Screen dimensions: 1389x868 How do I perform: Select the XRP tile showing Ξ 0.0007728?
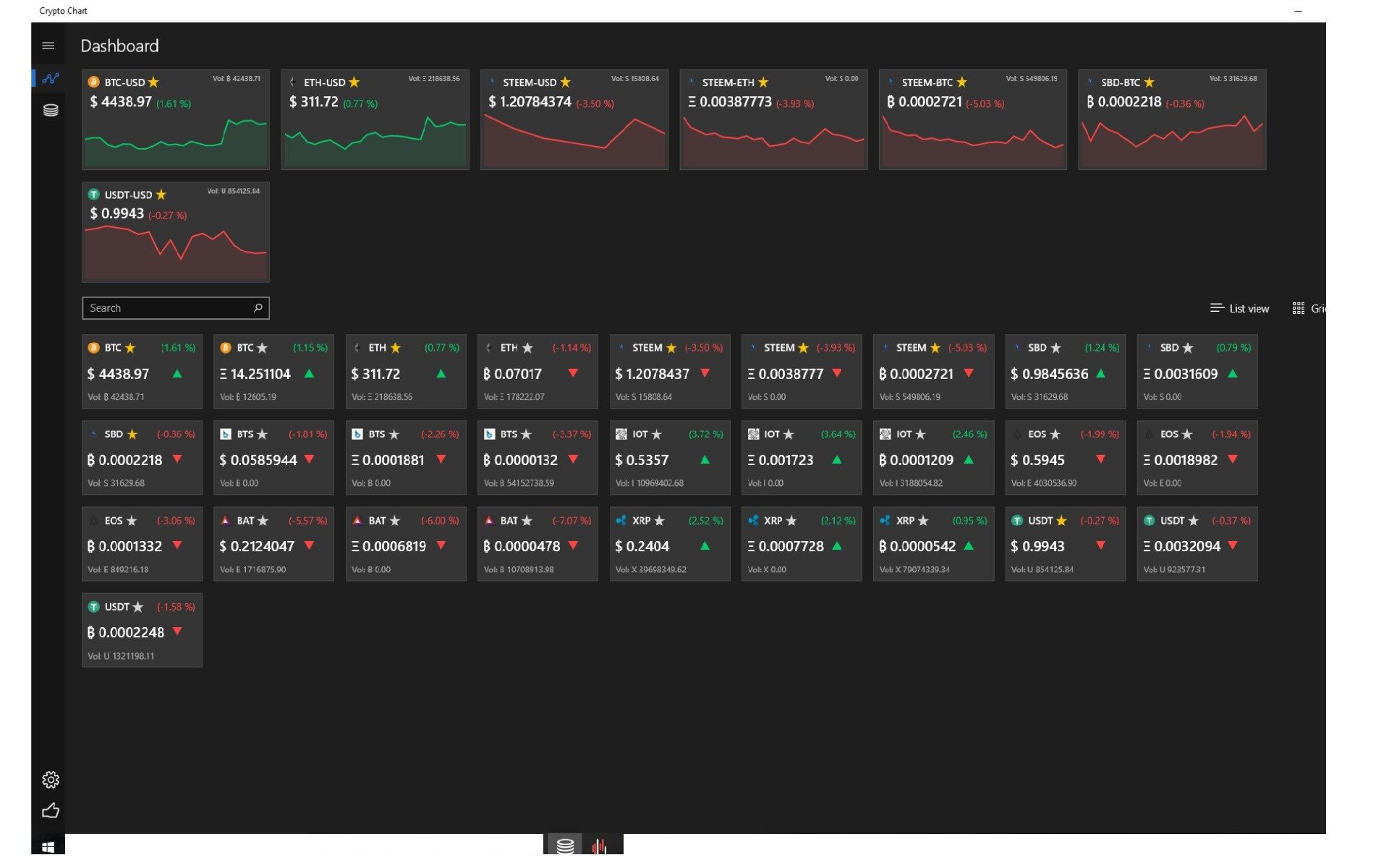pyautogui.click(x=802, y=544)
